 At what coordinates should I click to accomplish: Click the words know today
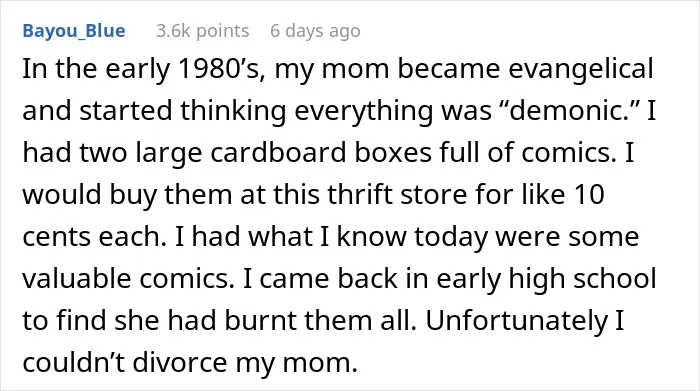pyautogui.click(x=412, y=237)
